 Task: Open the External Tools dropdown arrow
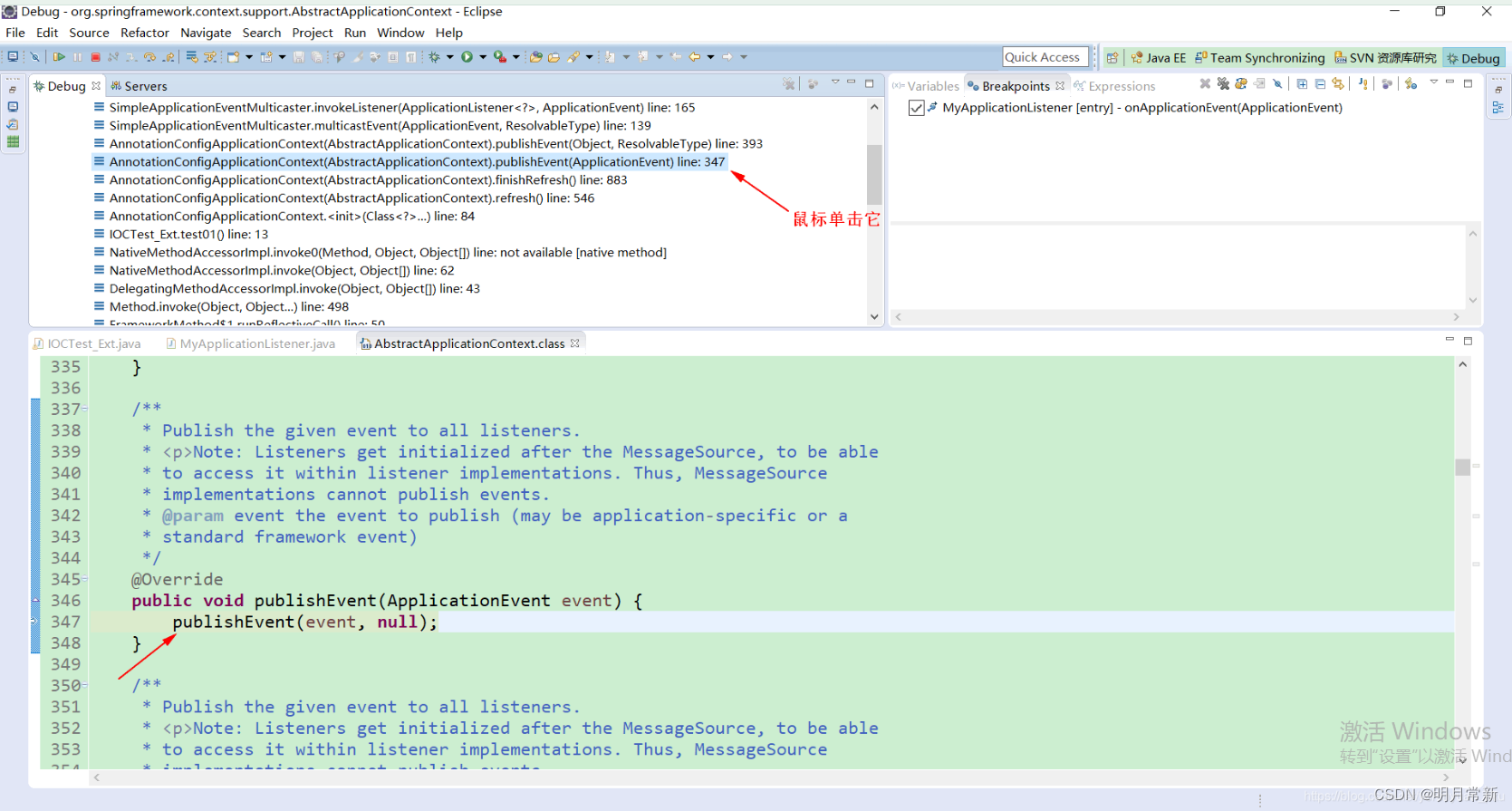[x=516, y=57]
